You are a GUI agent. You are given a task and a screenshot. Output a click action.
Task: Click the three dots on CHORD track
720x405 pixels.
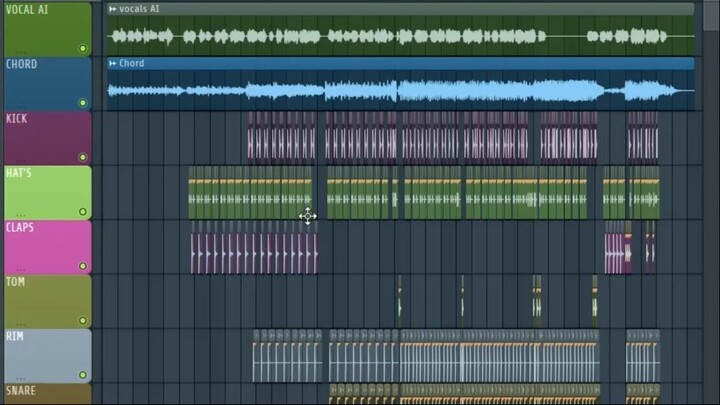[x=19, y=105]
